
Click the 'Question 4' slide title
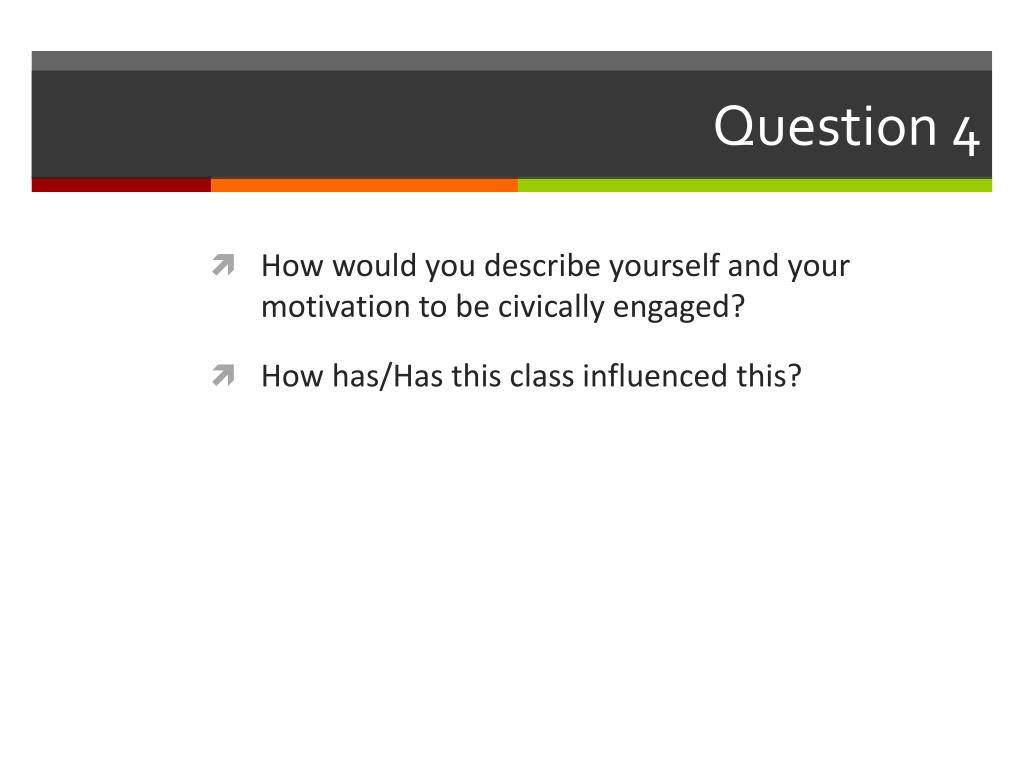click(846, 127)
